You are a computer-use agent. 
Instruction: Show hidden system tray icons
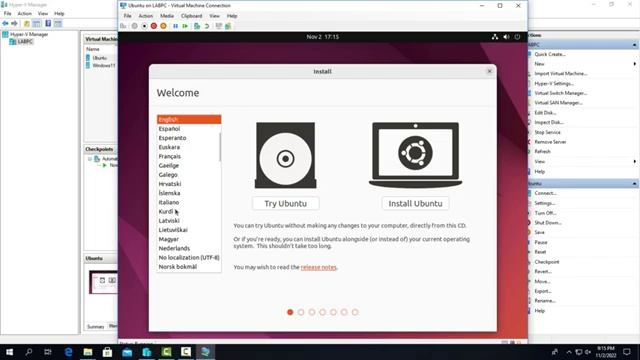pos(569,352)
